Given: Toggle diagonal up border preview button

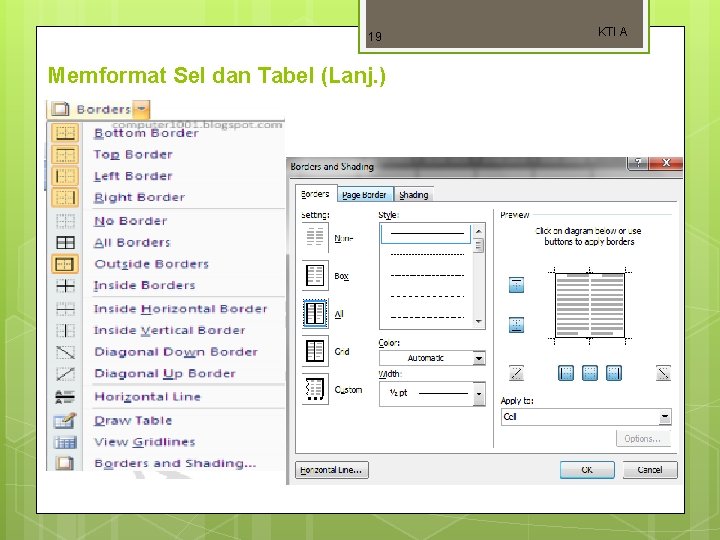Looking at the screenshot, I should 517,373.
